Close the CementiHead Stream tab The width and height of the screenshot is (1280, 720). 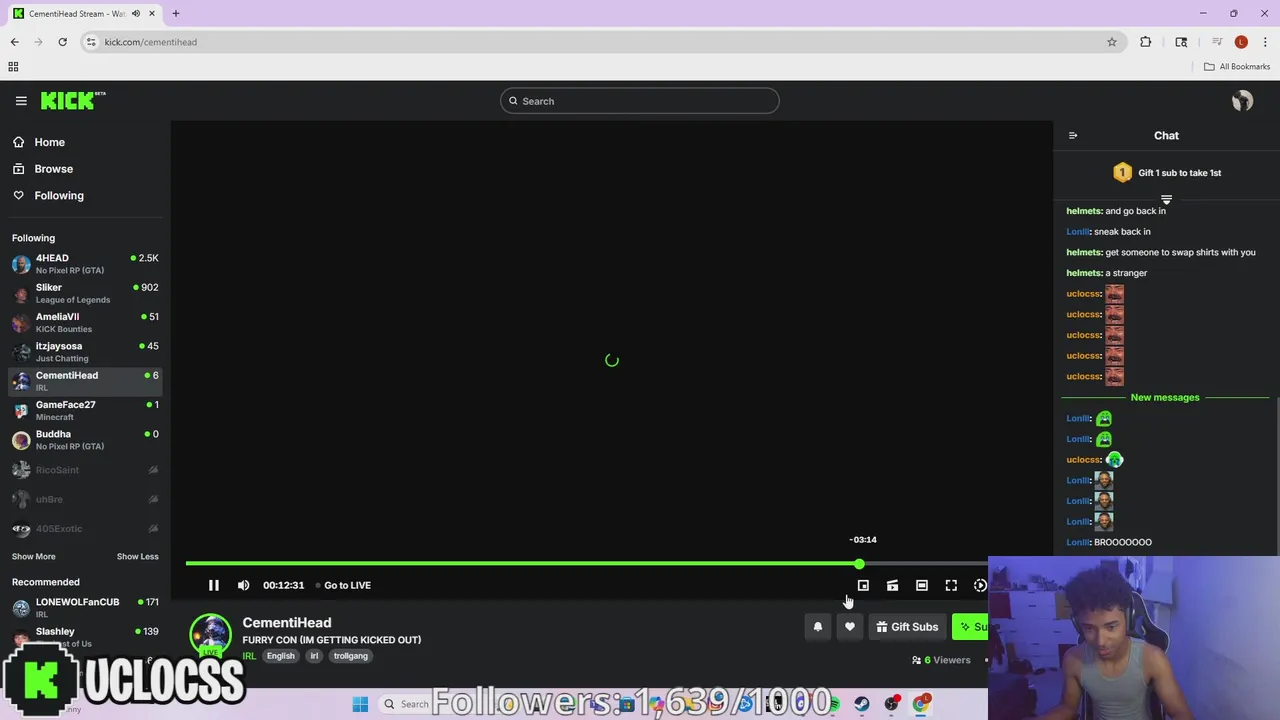[x=152, y=14]
